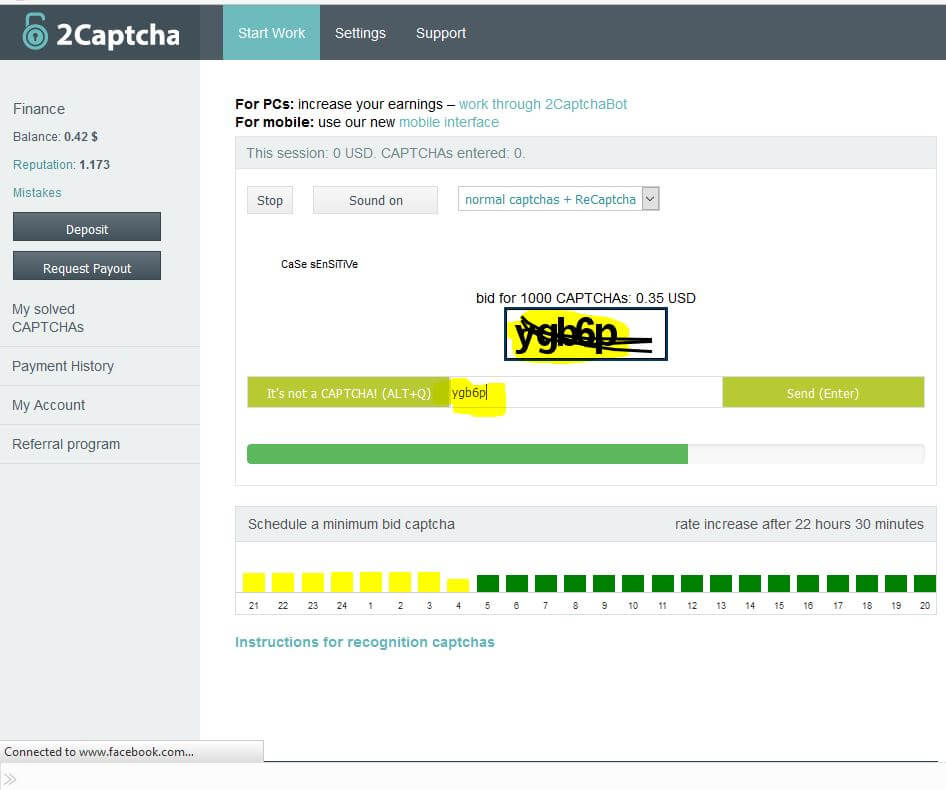Viewport: 946px width, 790px height.
Task: Open the work through 2CaptchaBot link
Action: 543,104
